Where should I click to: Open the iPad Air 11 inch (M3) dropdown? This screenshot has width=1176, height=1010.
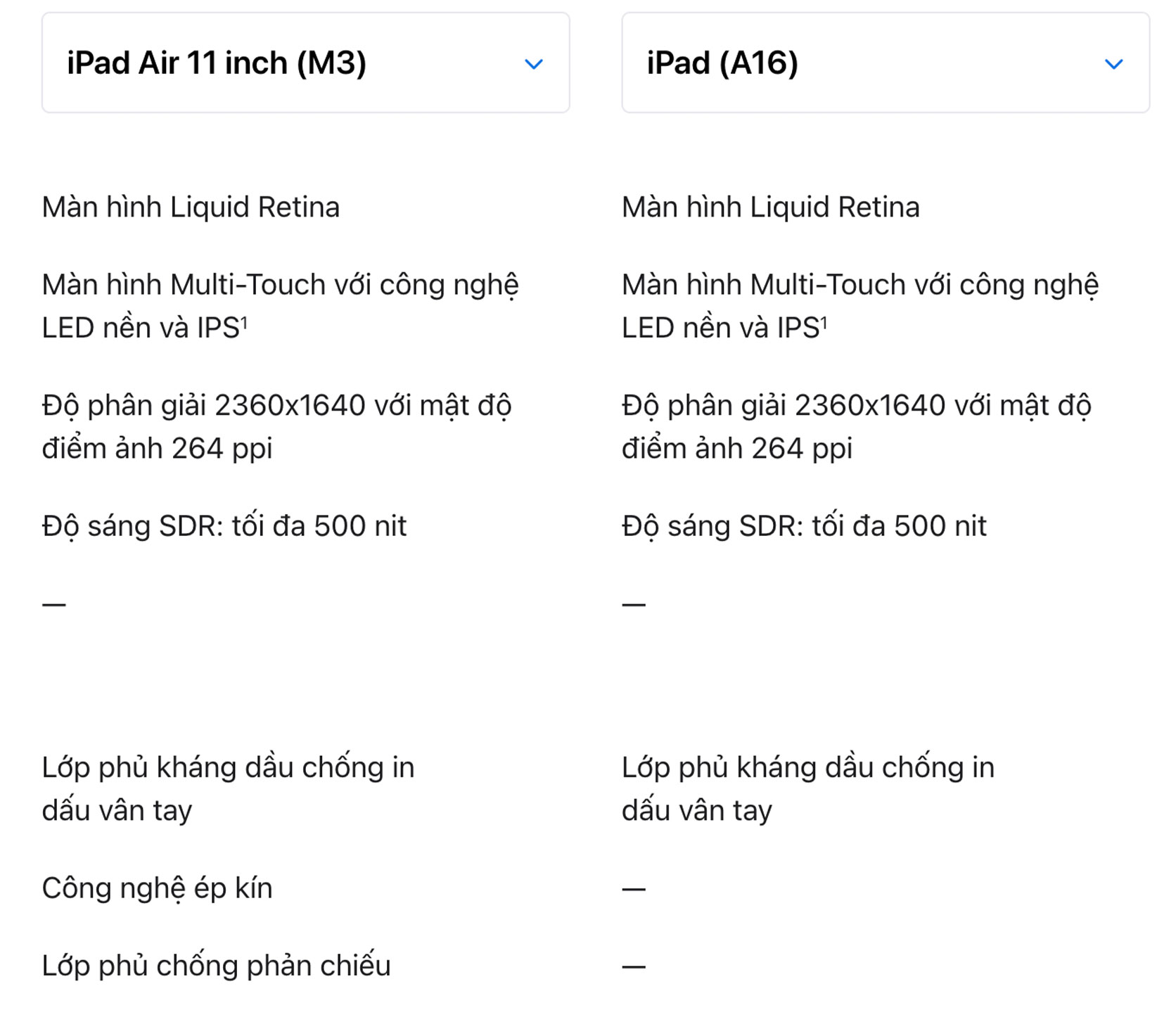305,63
